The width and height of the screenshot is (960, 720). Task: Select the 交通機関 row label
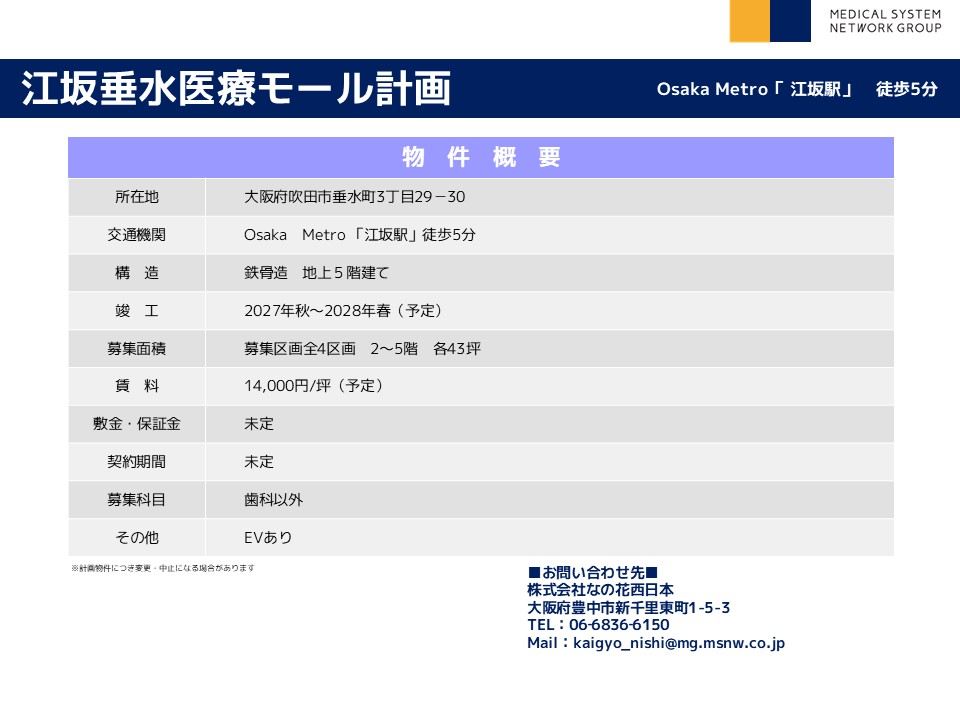tap(137, 235)
